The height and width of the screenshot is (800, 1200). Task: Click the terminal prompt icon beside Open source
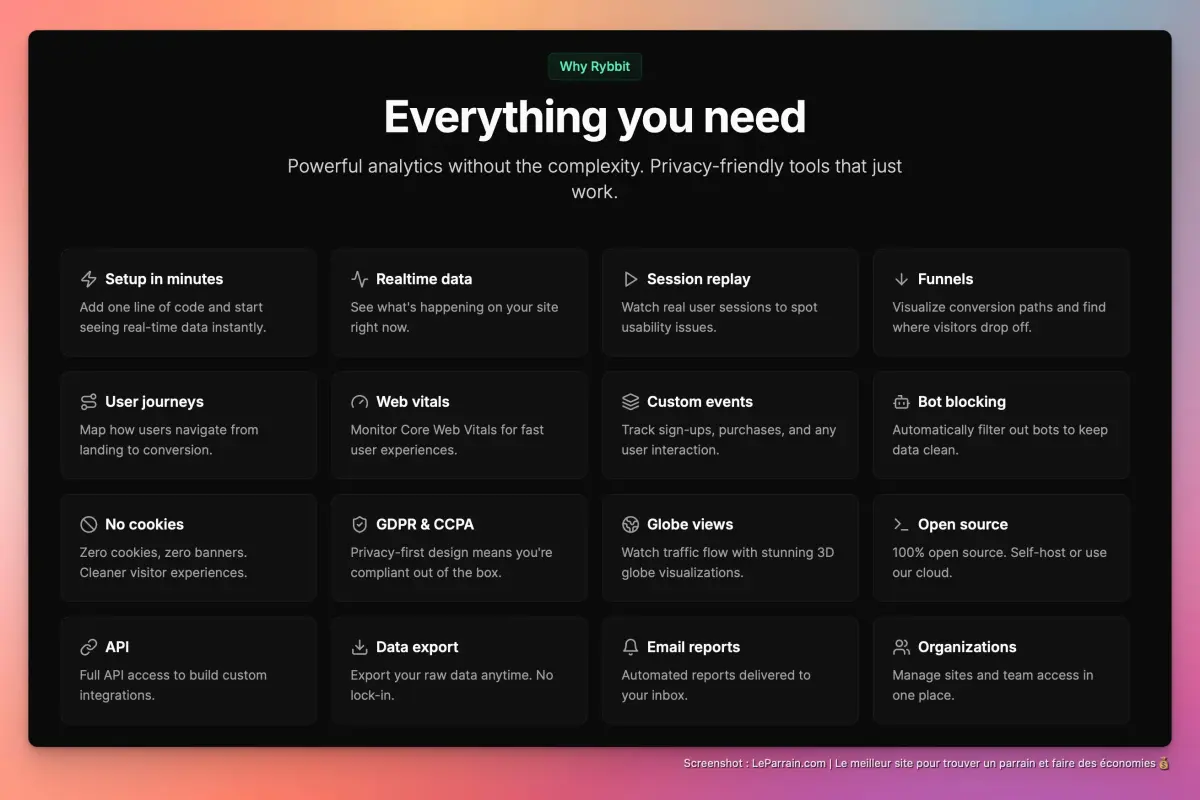(901, 524)
